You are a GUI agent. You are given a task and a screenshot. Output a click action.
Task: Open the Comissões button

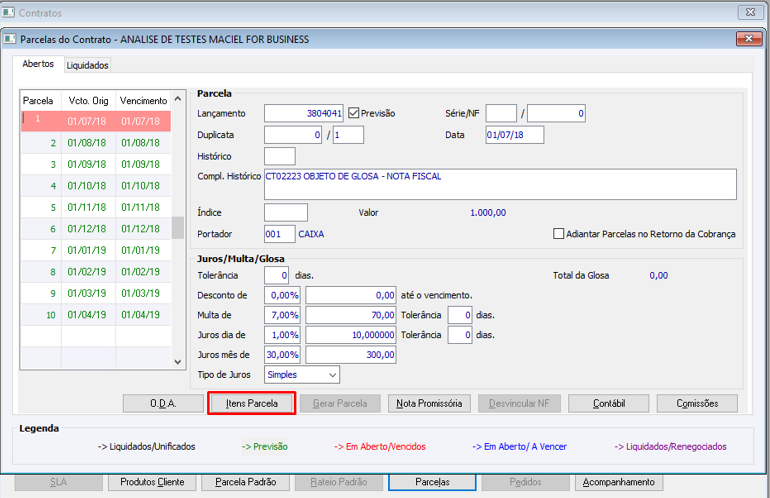point(697,403)
